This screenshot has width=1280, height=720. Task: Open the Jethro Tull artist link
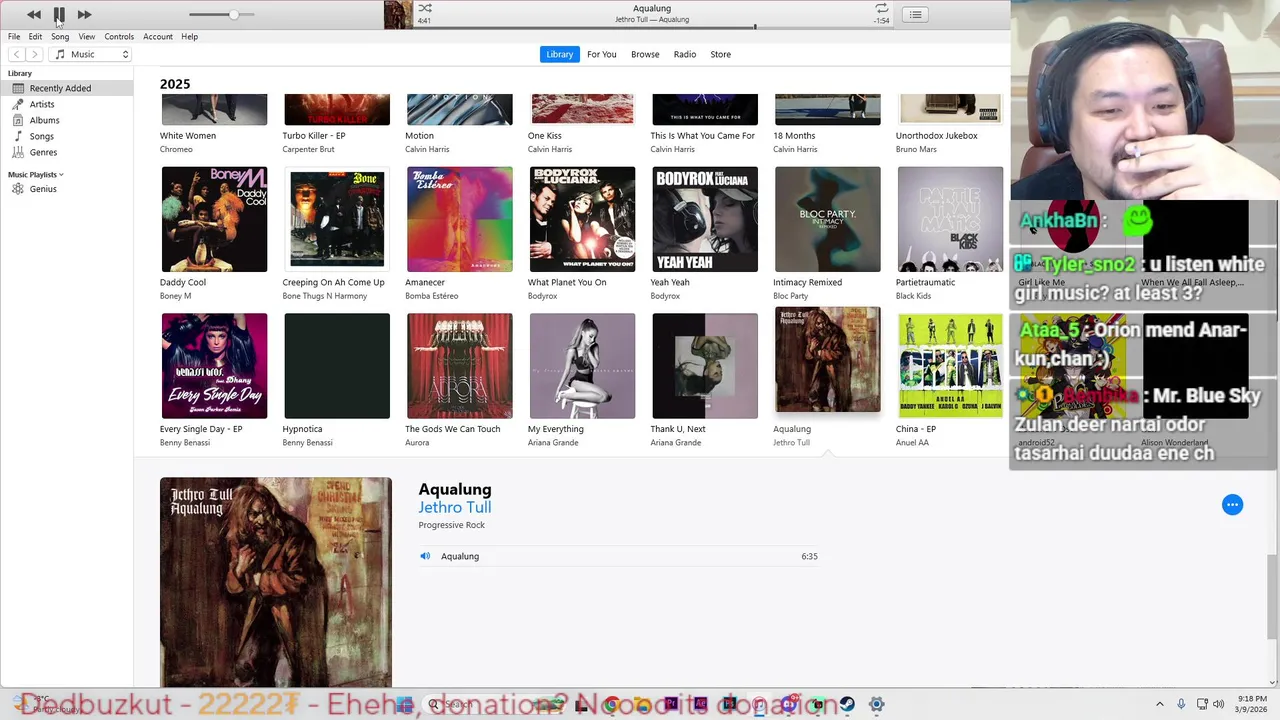pos(455,507)
